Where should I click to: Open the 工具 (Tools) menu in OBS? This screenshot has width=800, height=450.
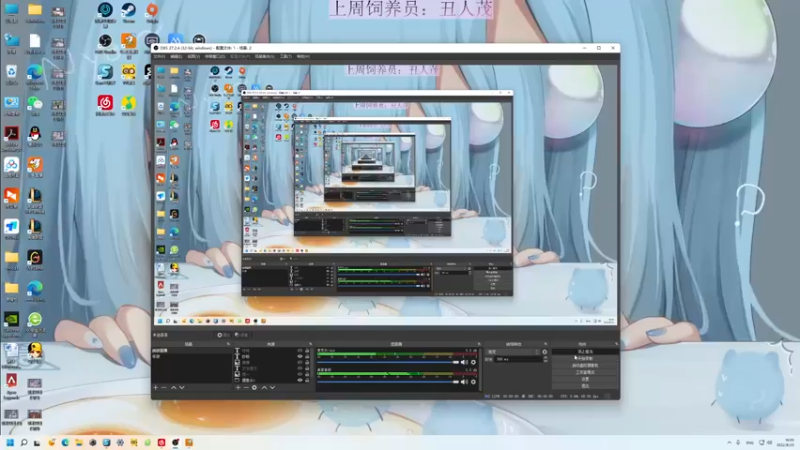pos(286,57)
